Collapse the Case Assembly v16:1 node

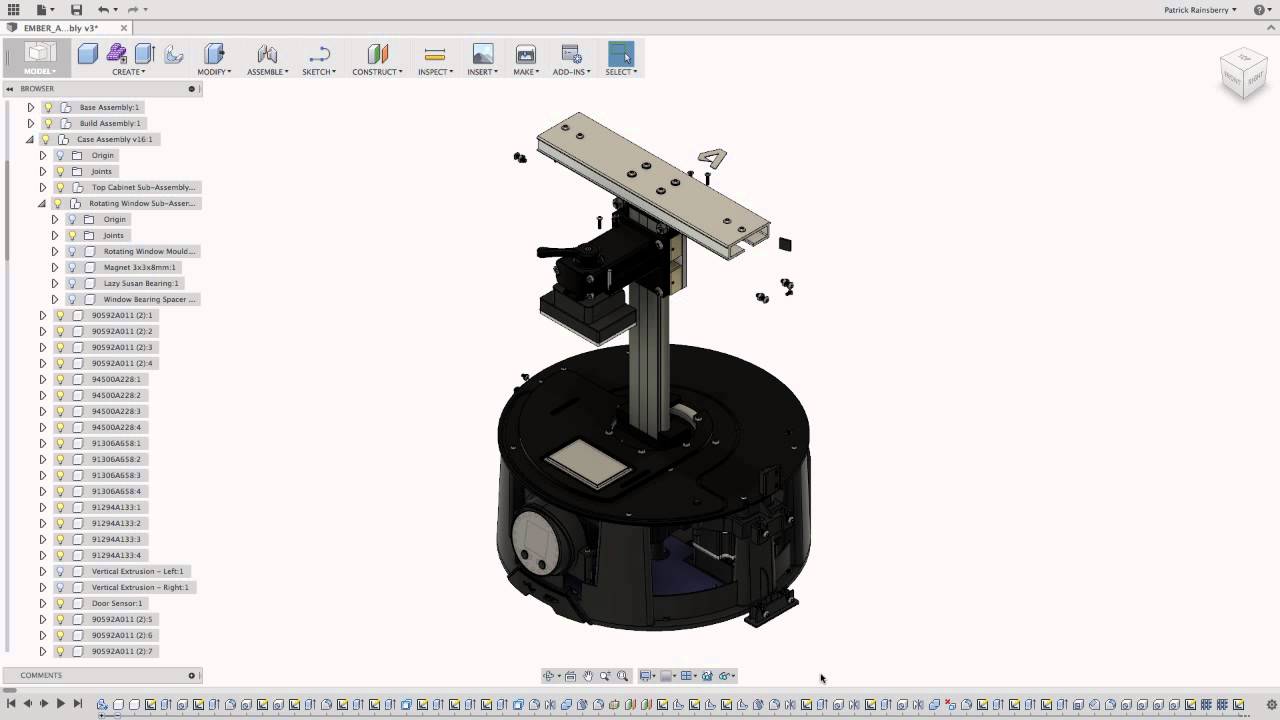tap(30, 139)
